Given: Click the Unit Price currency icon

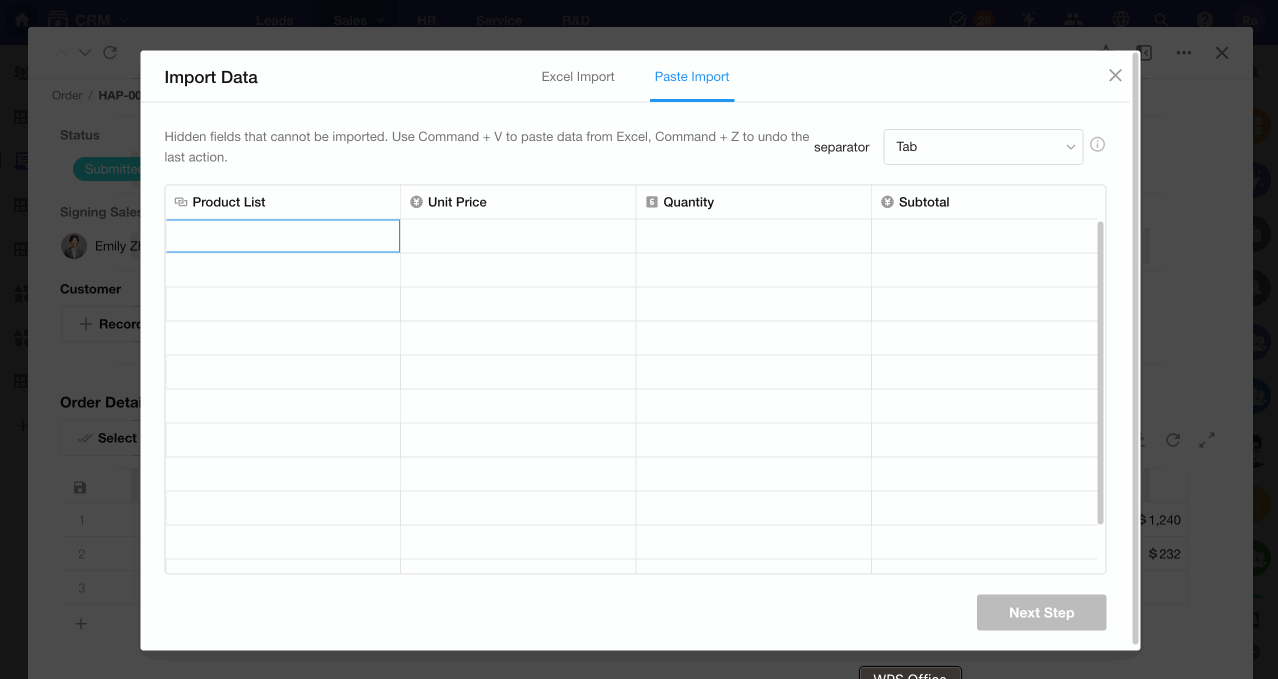Looking at the screenshot, I should 416,202.
